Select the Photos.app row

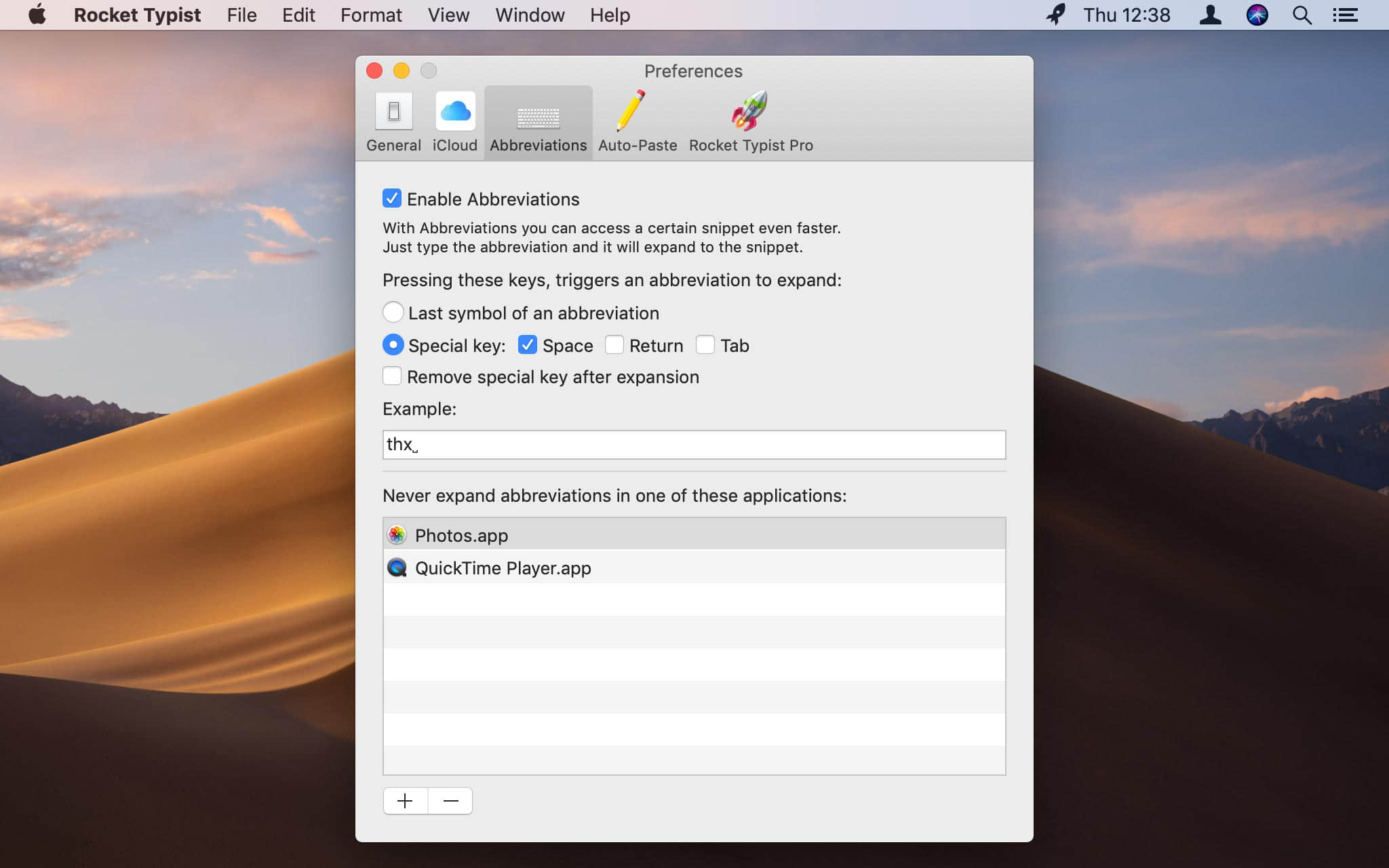694,534
